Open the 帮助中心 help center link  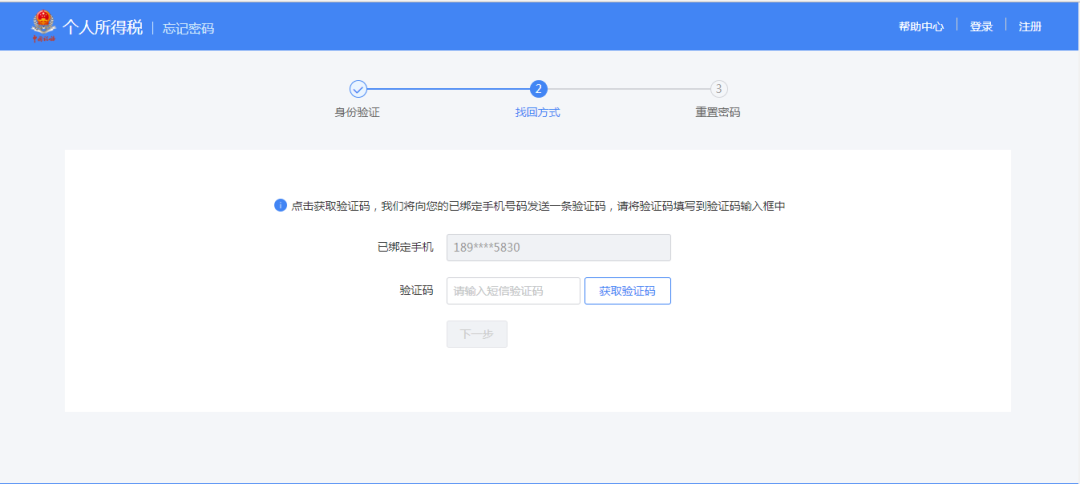920,27
